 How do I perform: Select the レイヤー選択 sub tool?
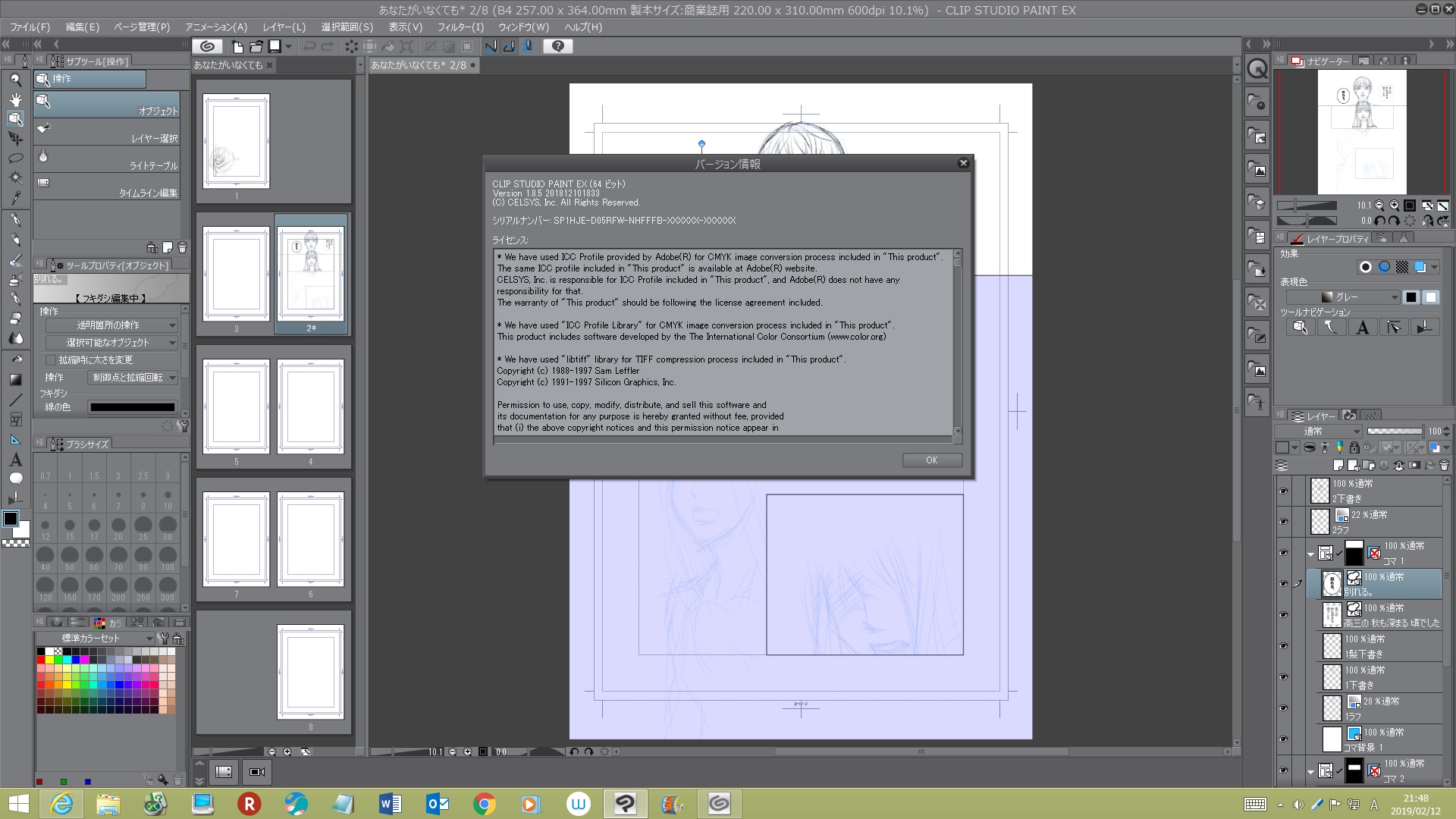pyautogui.click(x=107, y=133)
